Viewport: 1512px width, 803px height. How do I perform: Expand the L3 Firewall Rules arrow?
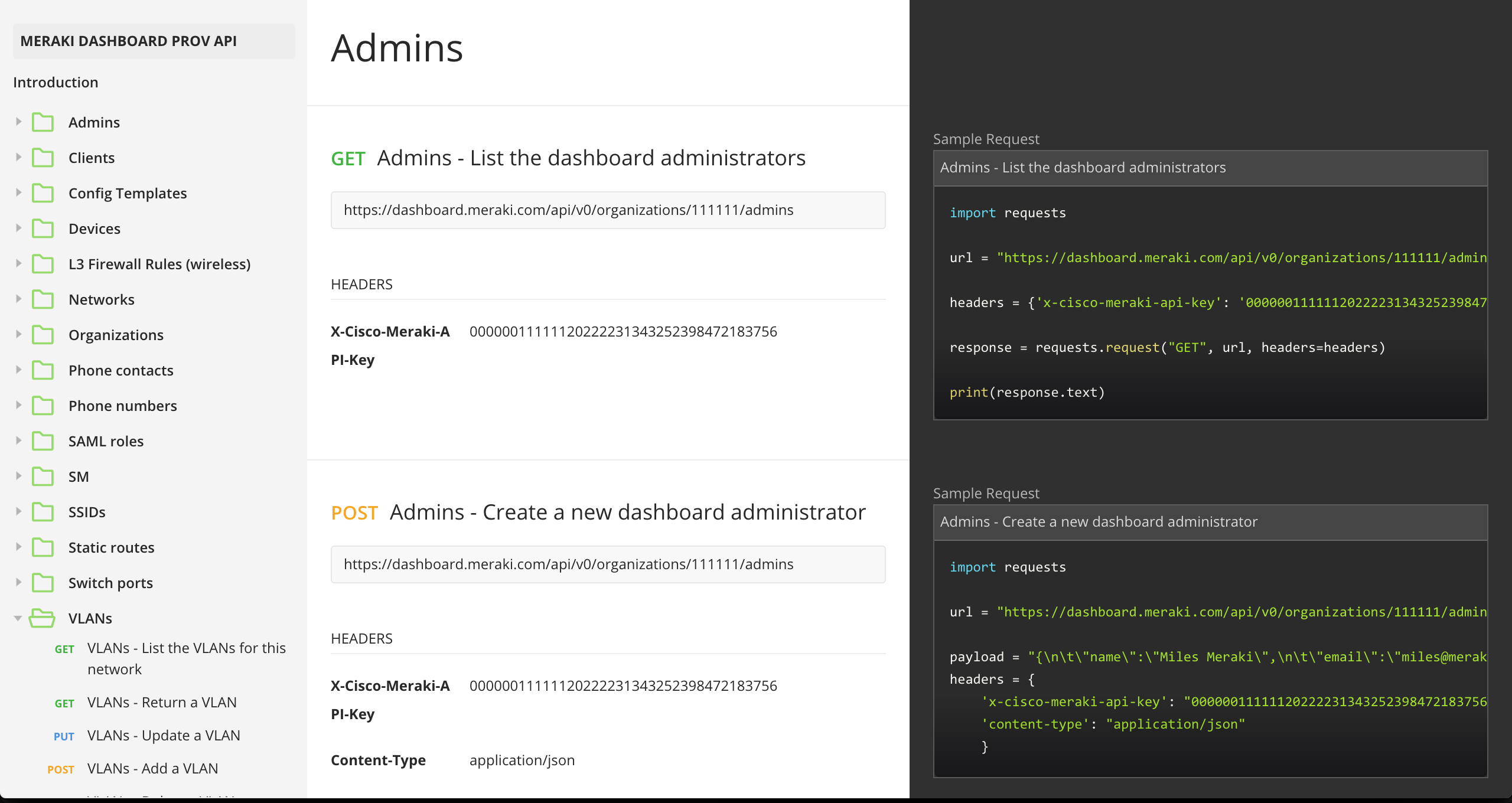tap(18, 263)
